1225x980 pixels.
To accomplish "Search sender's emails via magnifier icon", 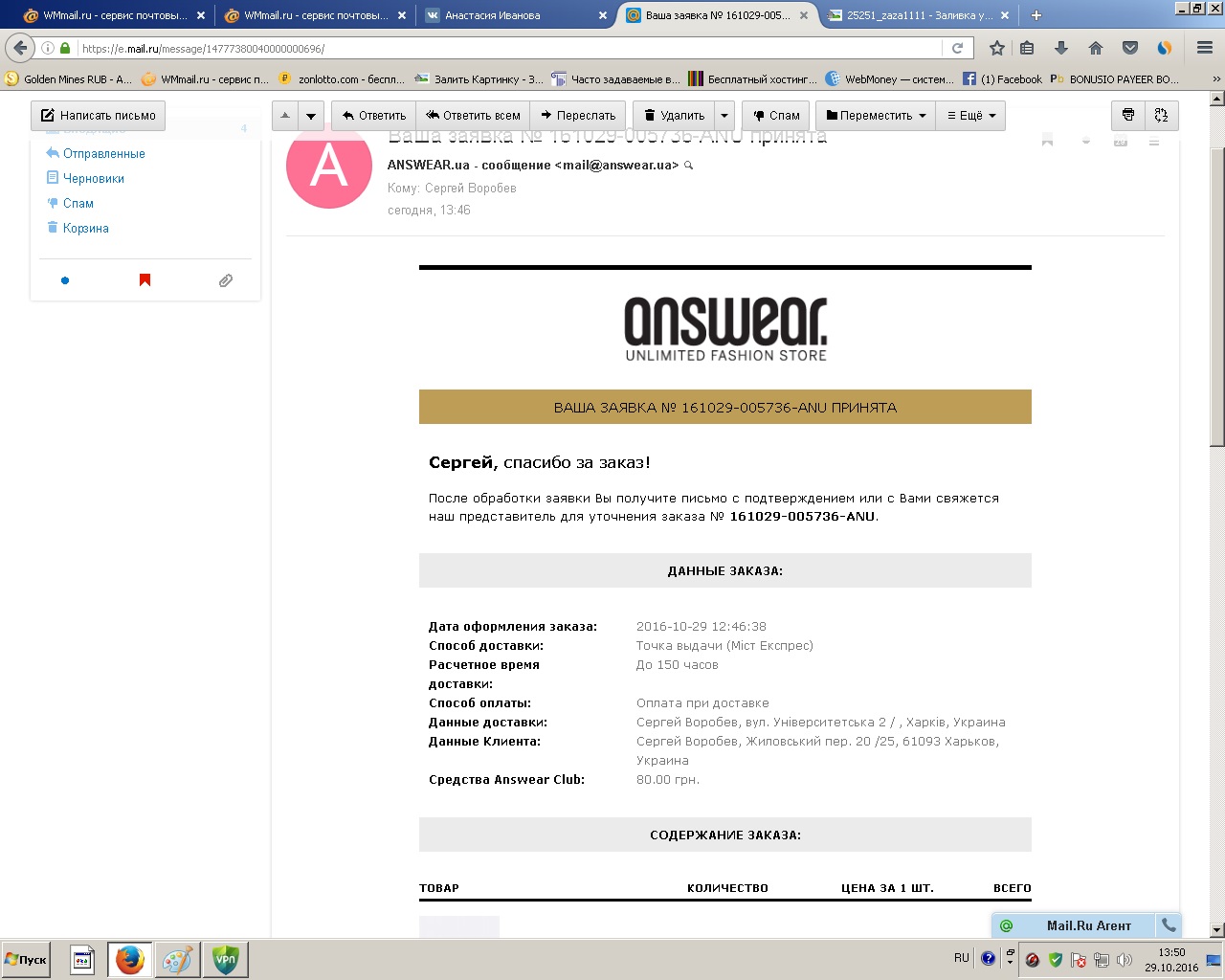I will [x=688, y=166].
